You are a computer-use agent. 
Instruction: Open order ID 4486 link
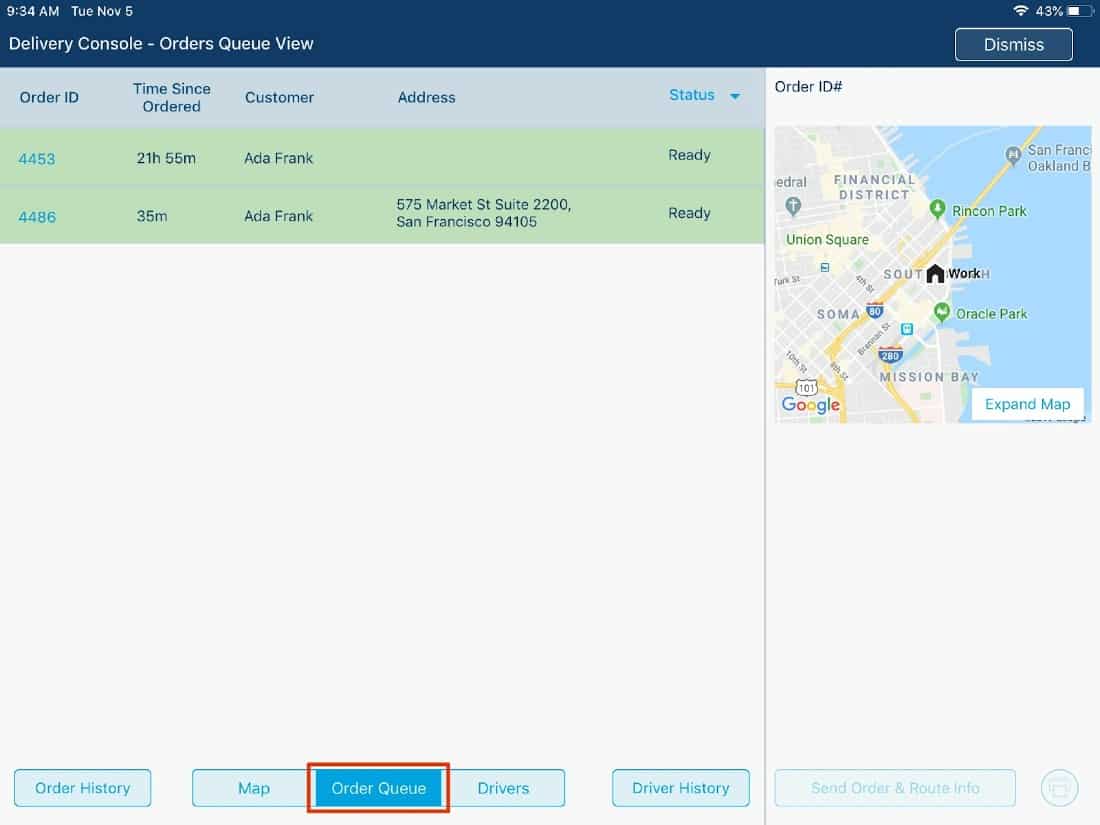pos(37,216)
